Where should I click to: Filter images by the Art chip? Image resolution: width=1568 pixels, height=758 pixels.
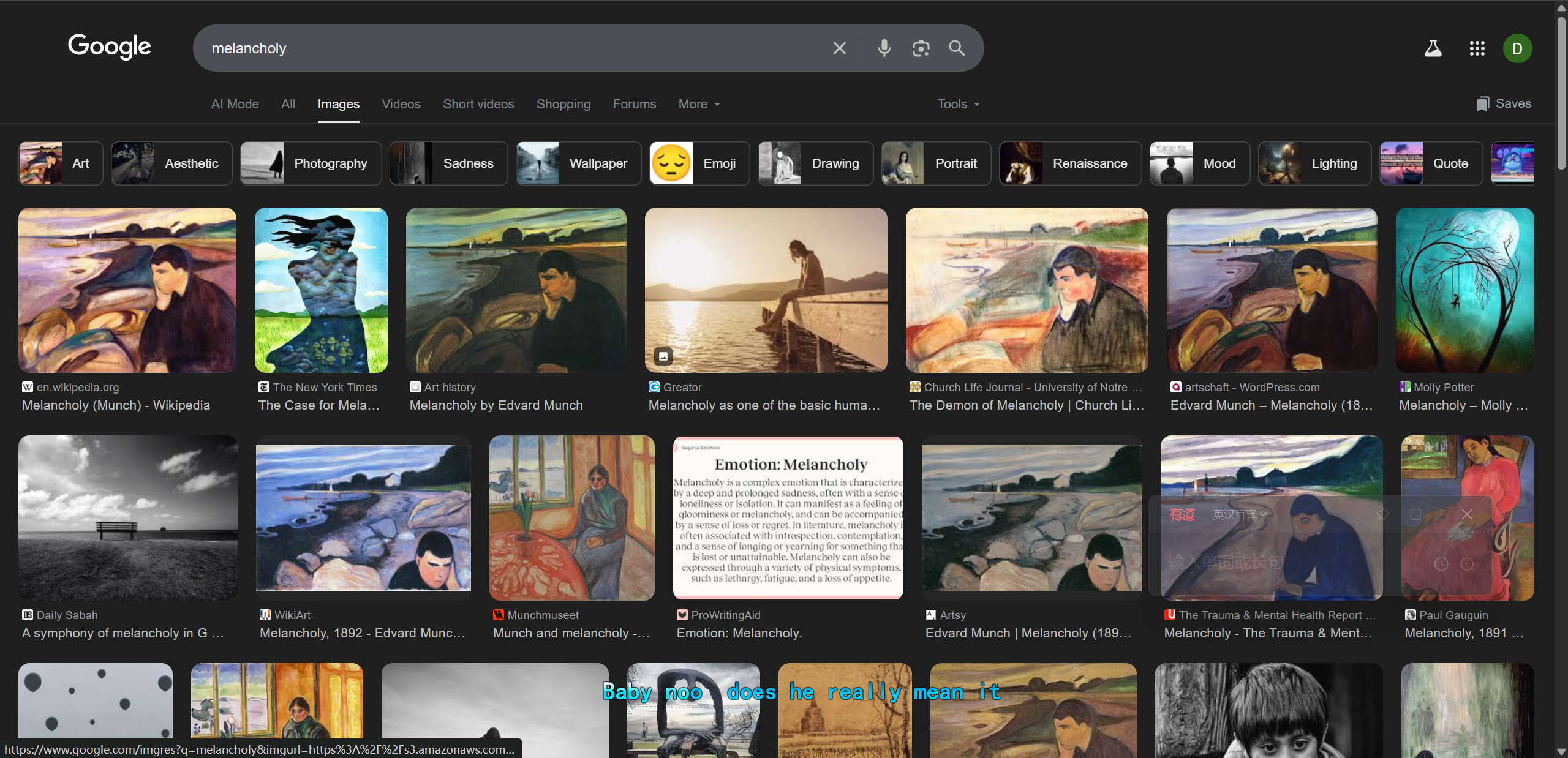61,163
